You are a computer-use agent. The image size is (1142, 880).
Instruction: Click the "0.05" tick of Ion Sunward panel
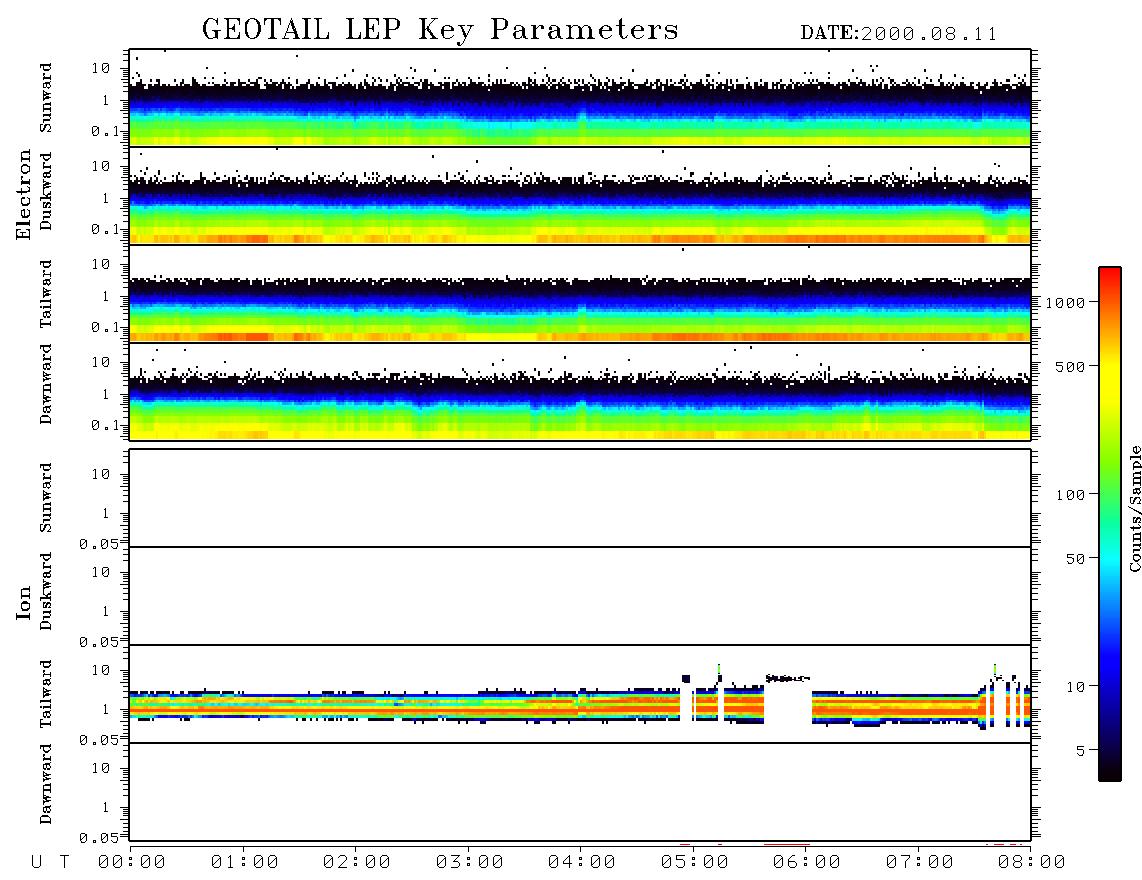point(99,544)
